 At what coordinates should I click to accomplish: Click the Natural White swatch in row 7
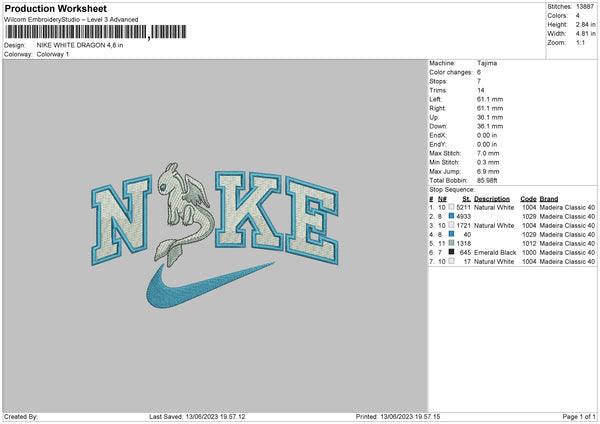click(x=452, y=261)
